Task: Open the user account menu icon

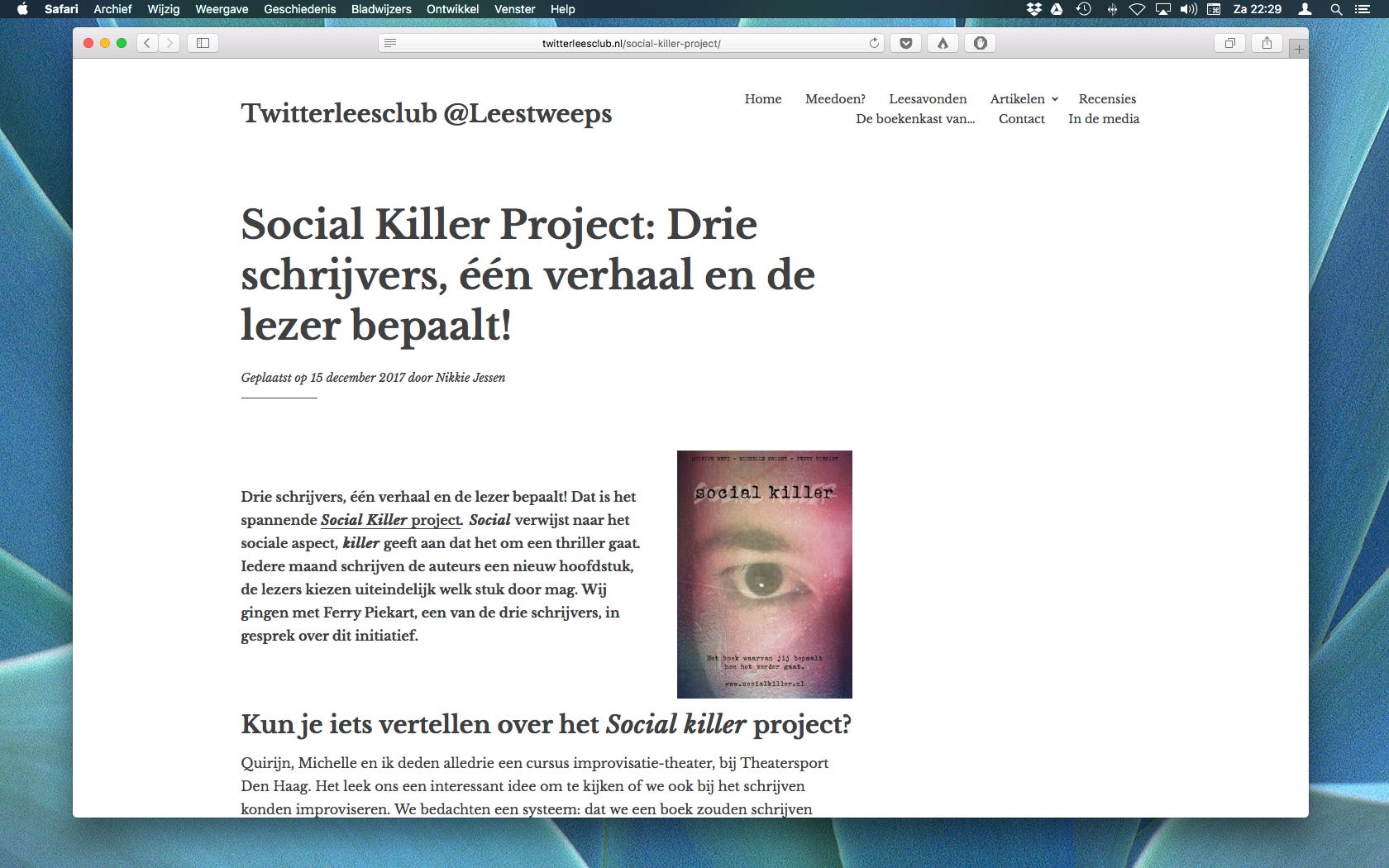Action: [x=1305, y=9]
